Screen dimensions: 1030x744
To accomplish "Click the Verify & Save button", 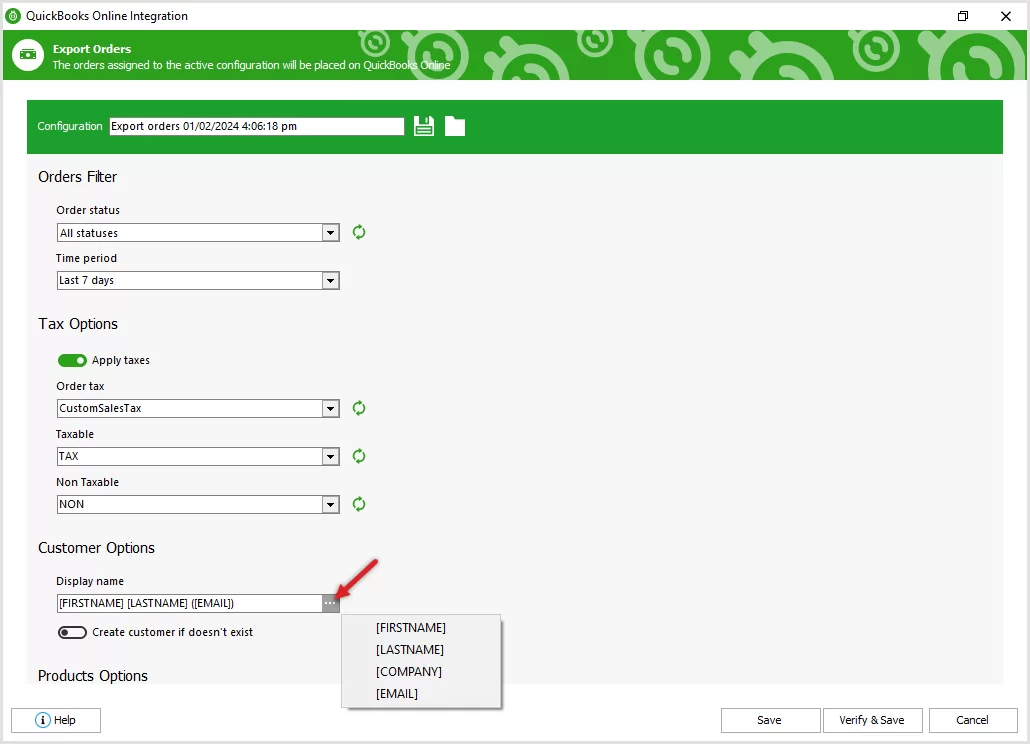I will (871, 720).
